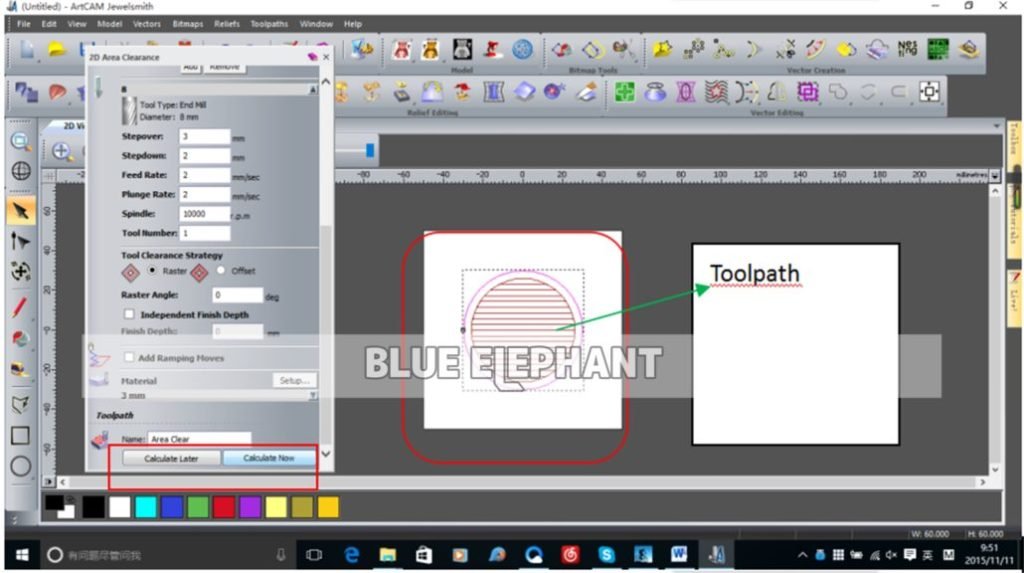Screen dimensions: 1024x573
Task: Open the Reliefs menu
Action: pos(227,24)
